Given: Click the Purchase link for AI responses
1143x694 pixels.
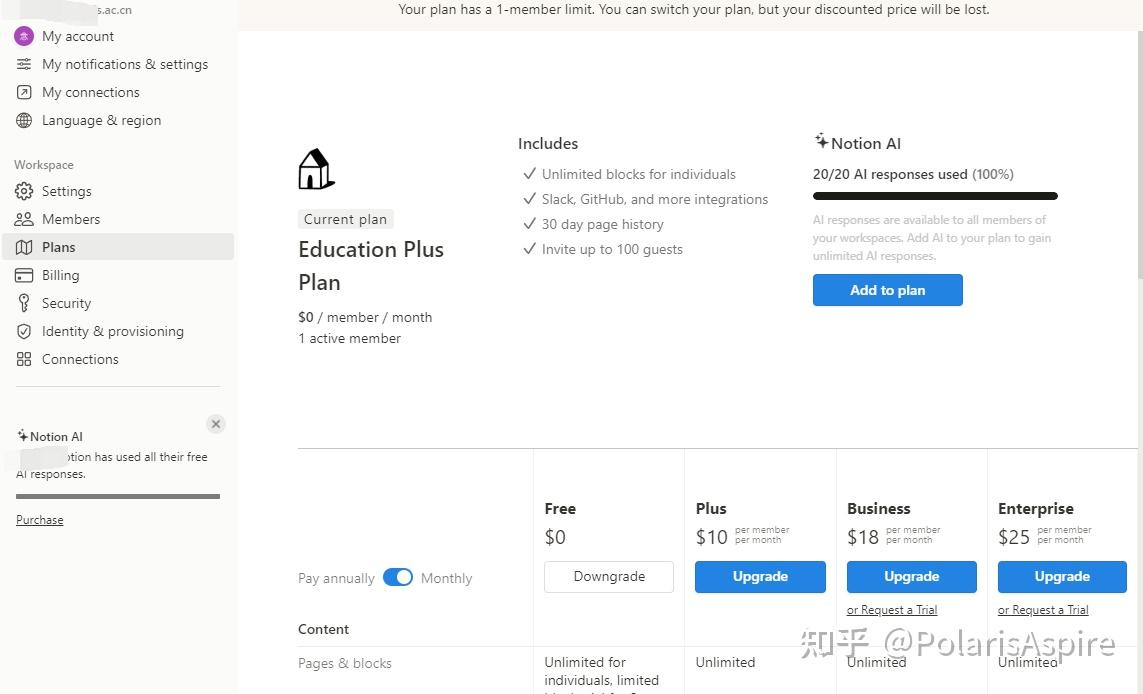Looking at the screenshot, I should (39, 519).
